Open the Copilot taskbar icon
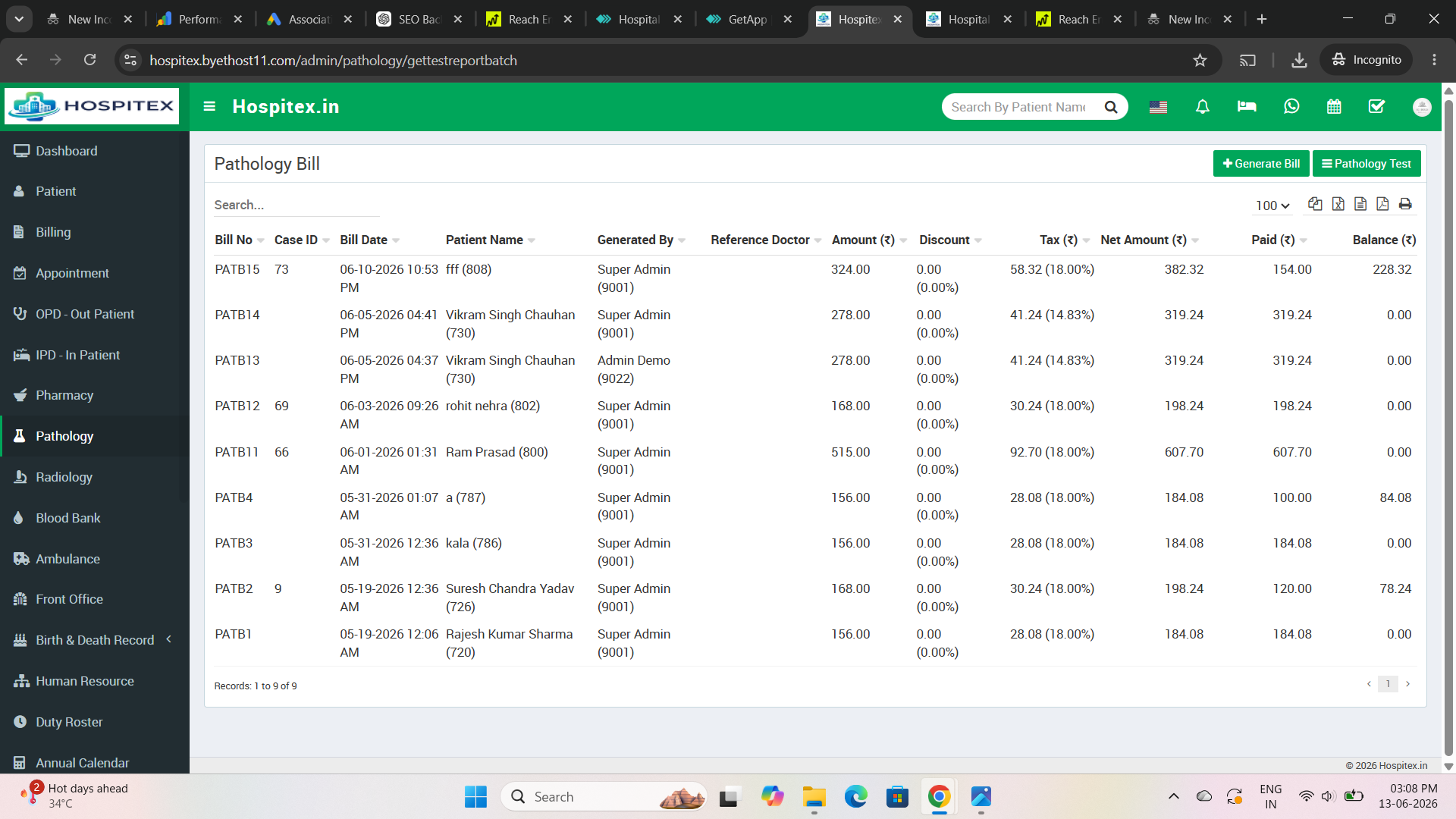Viewport: 1456px width, 819px height. click(773, 797)
